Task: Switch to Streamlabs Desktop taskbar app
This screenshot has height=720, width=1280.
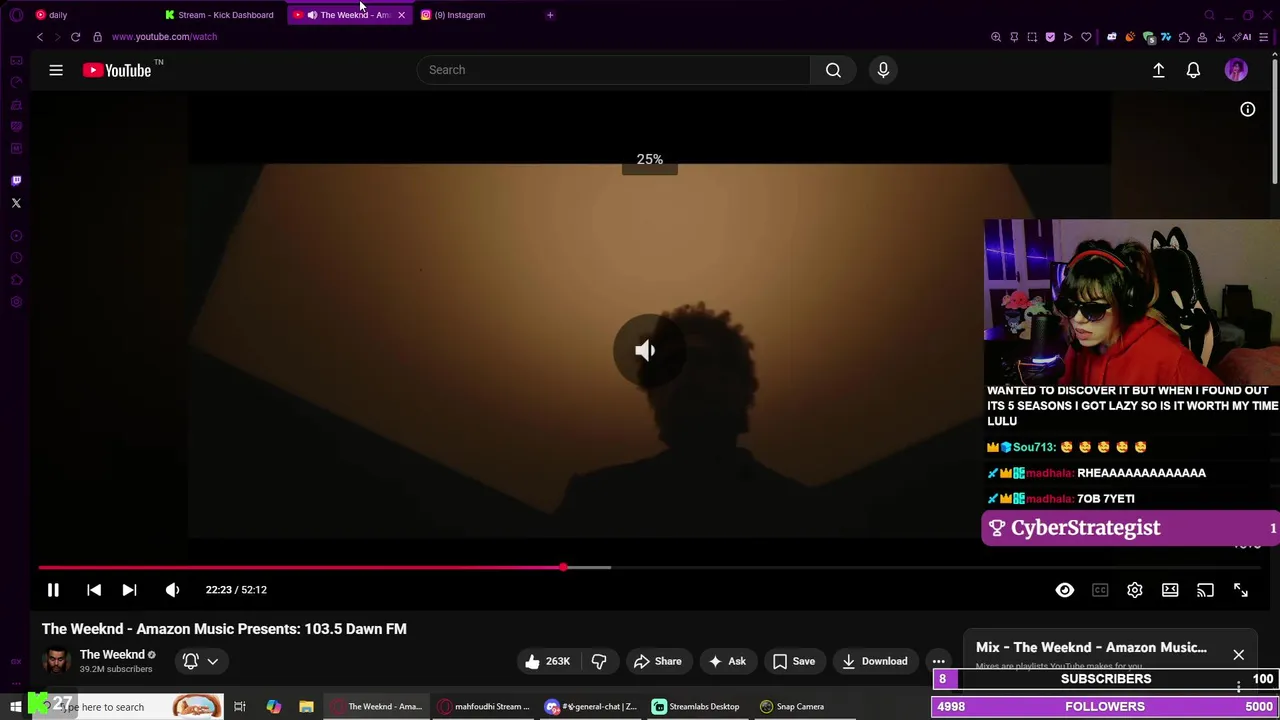Action: point(696,707)
